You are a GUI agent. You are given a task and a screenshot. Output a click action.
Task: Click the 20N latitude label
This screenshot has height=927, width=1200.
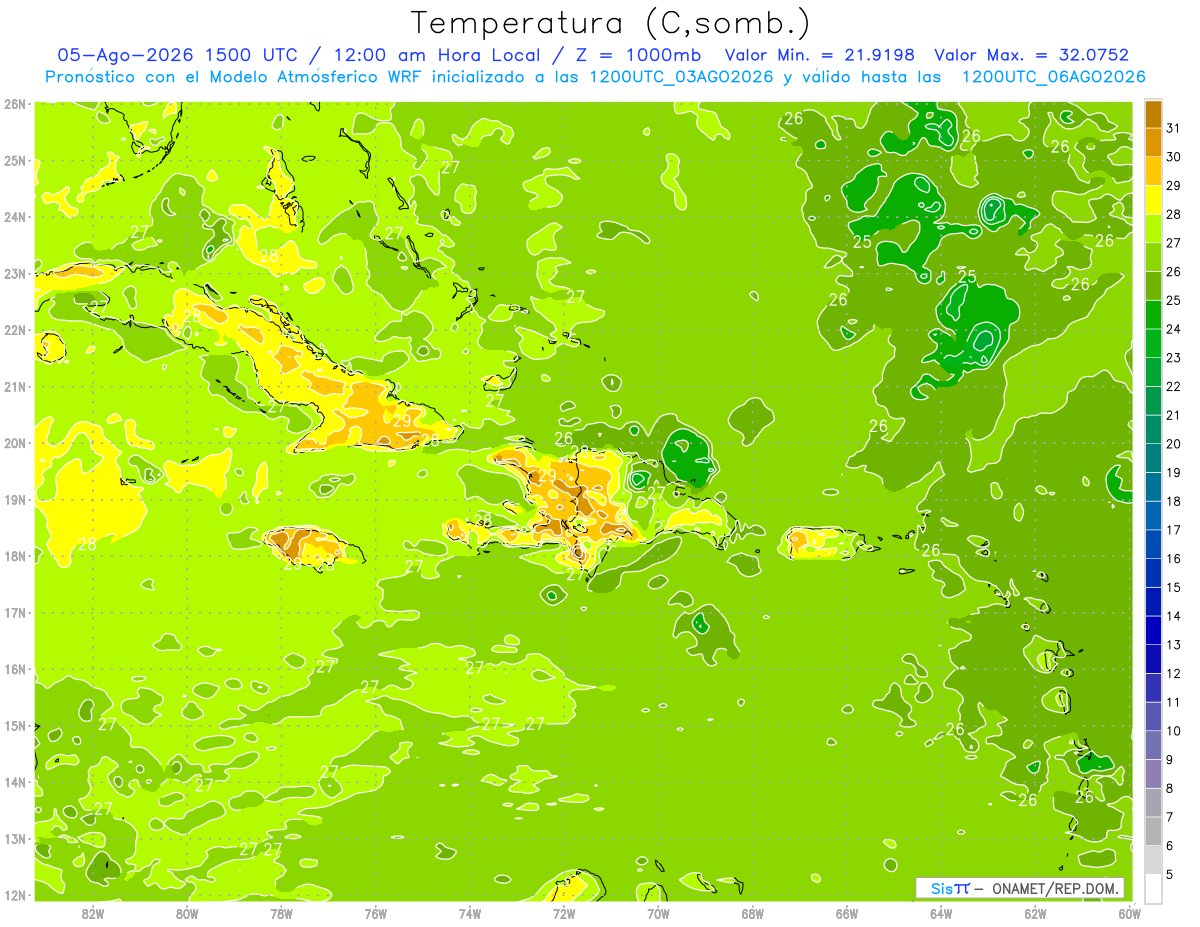click(15, 443)
